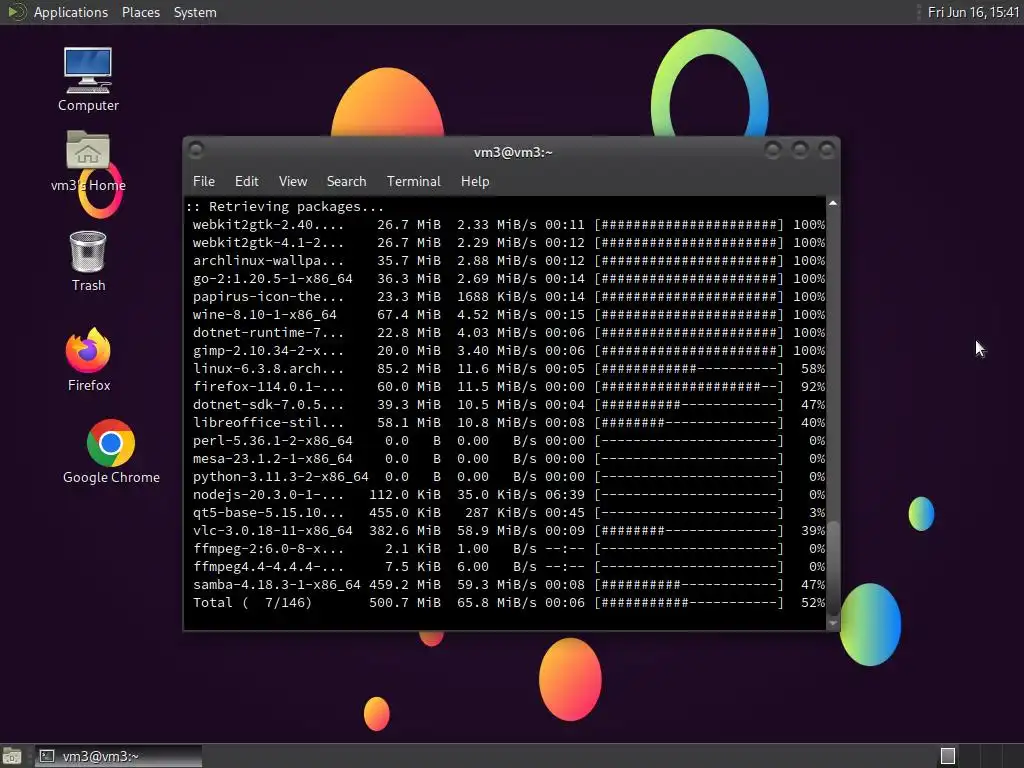Open the System menu
This screenshot has height=768, width=1024.
point(195,12)
